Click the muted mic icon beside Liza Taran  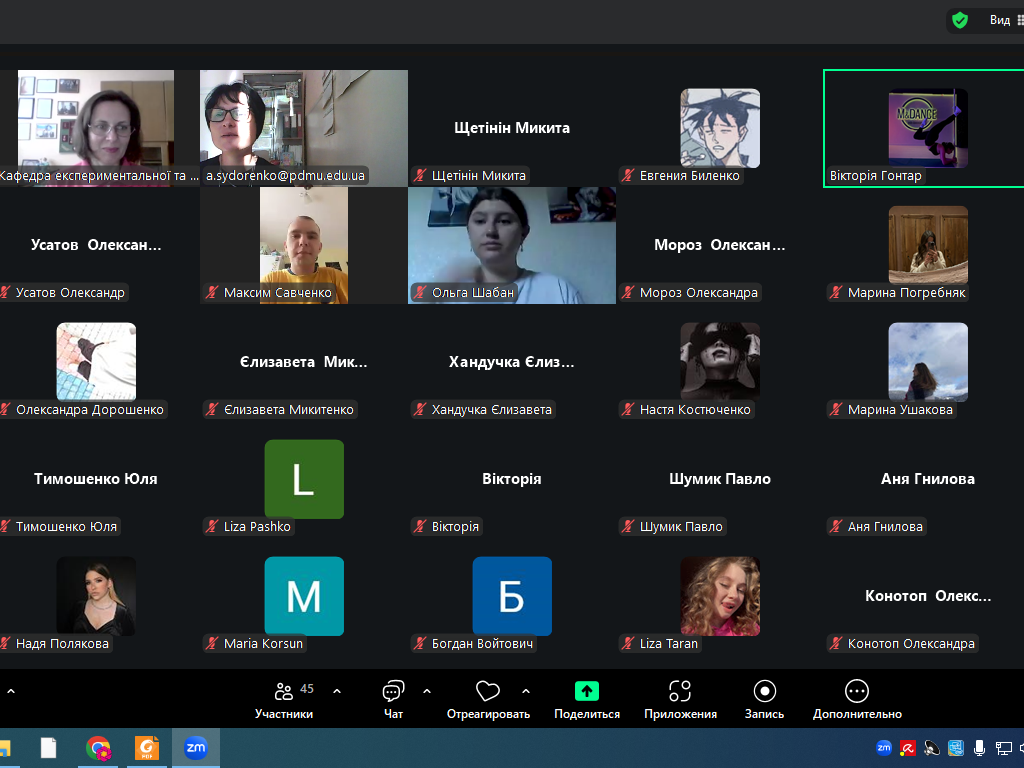point(628,644)
